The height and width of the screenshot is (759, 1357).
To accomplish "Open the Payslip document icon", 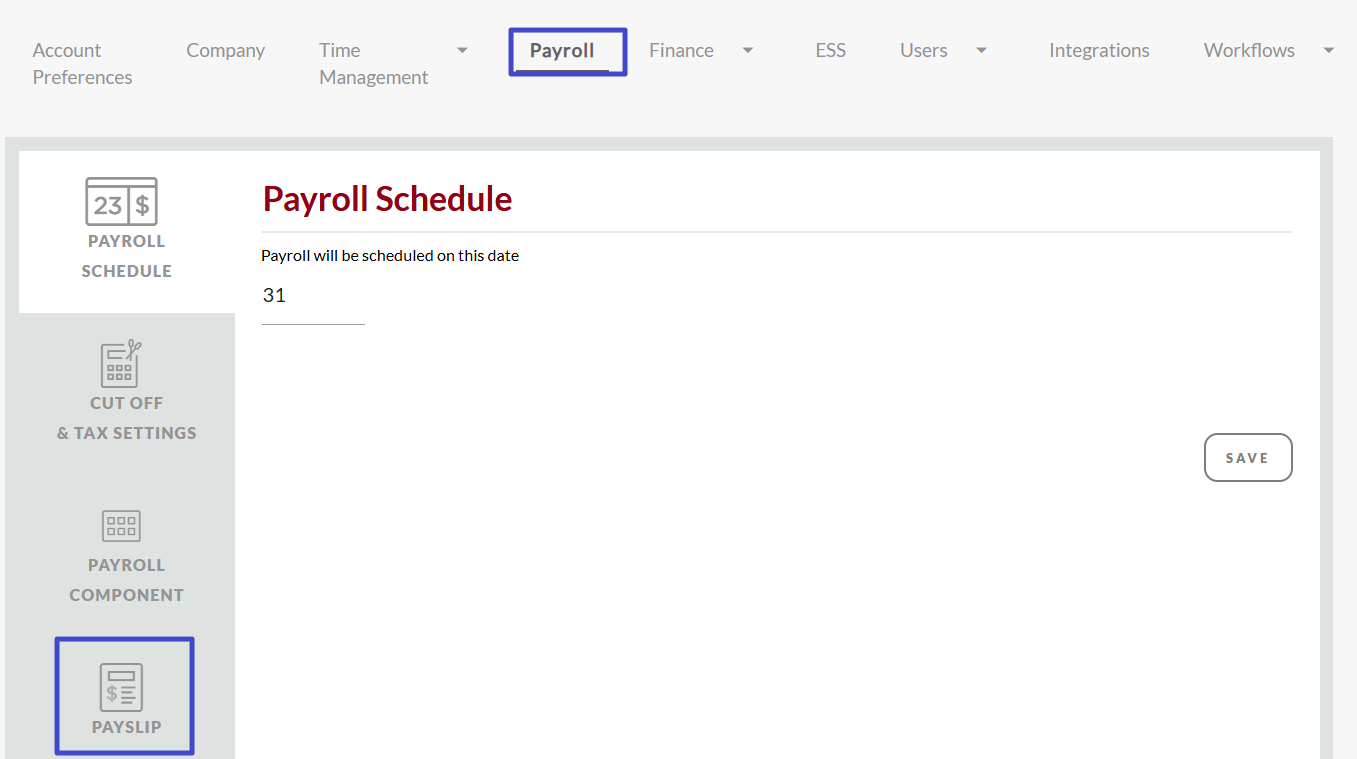I will 121,686.
